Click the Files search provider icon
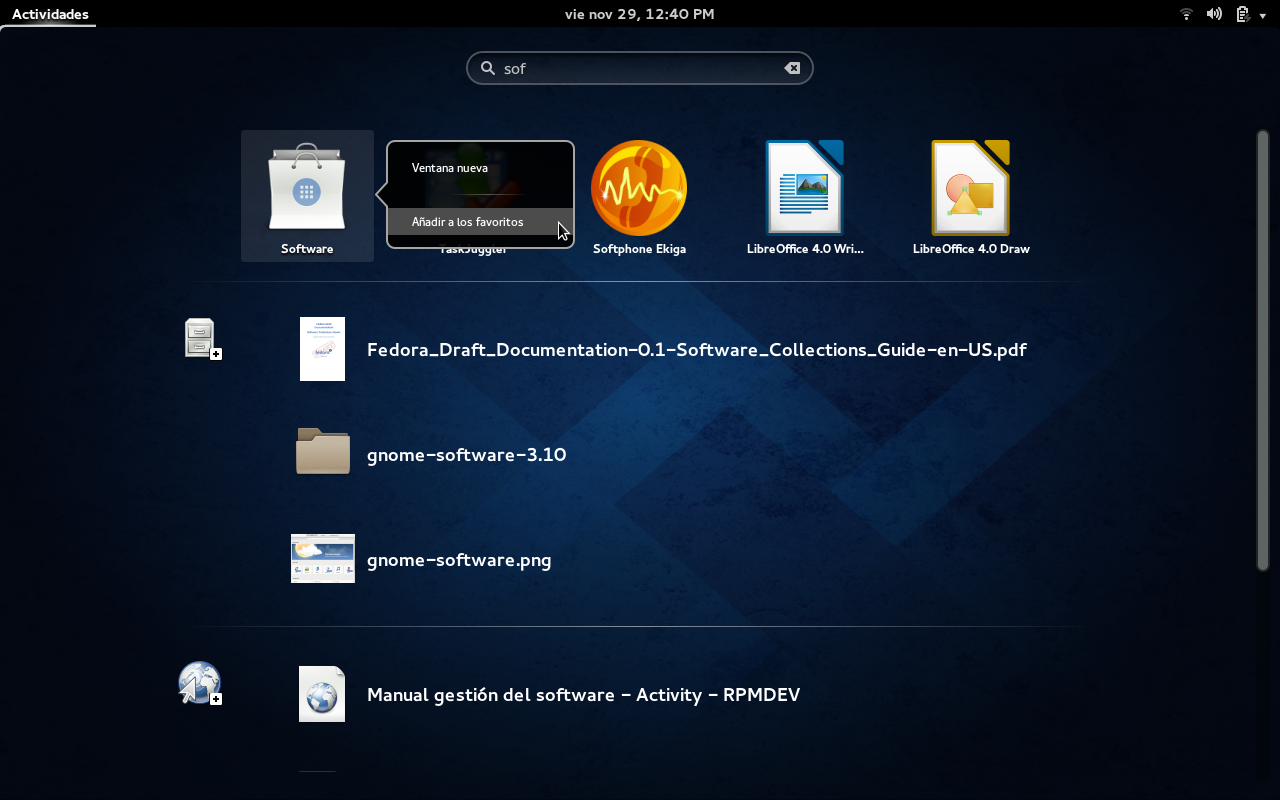1280x800 pixels. (203, 339)
